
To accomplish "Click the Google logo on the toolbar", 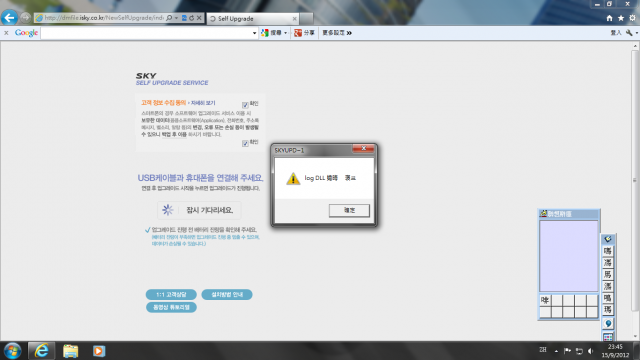I will pos(26,33).
